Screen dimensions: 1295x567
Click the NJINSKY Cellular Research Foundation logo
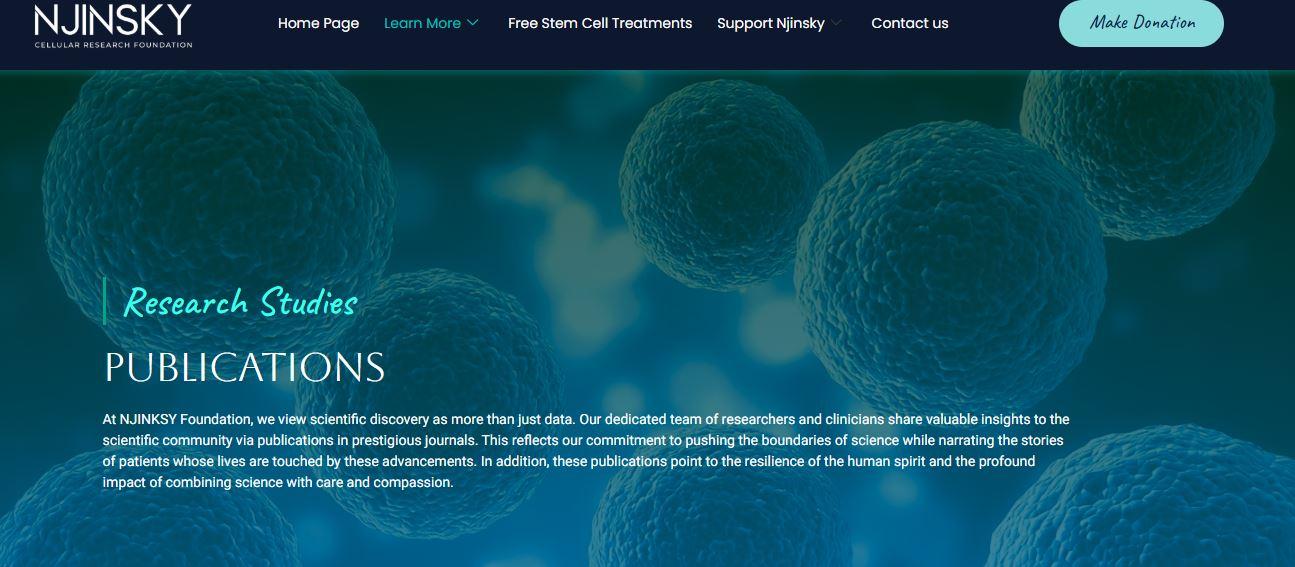point(113,25)
